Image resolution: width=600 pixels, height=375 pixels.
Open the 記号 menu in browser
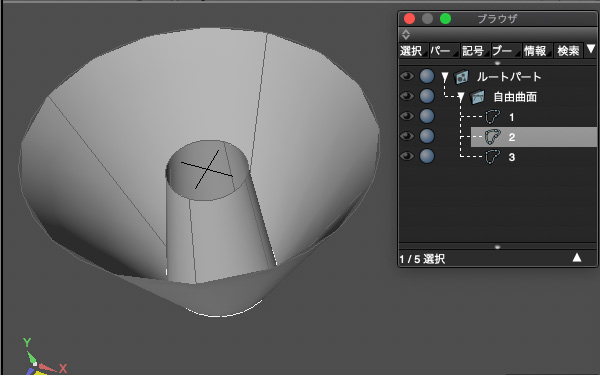(x=475, y=51)
